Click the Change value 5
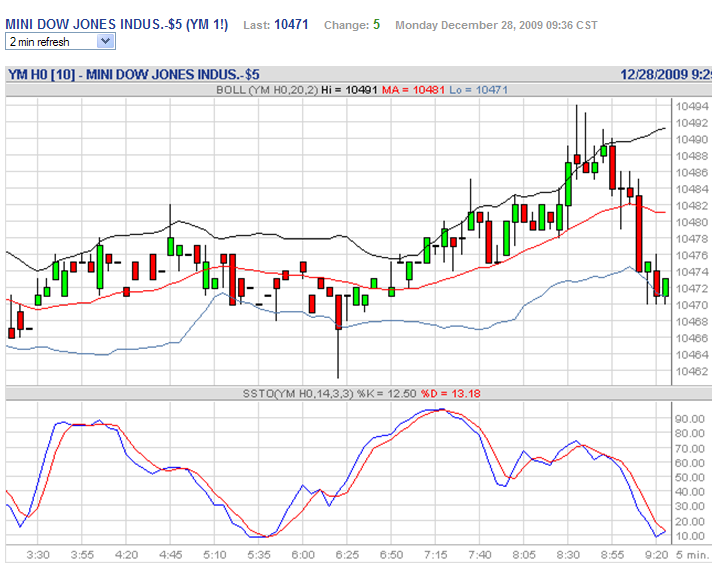Image resolution: width=713 pixels, height=574 pixels. click(x=377, y=25)
